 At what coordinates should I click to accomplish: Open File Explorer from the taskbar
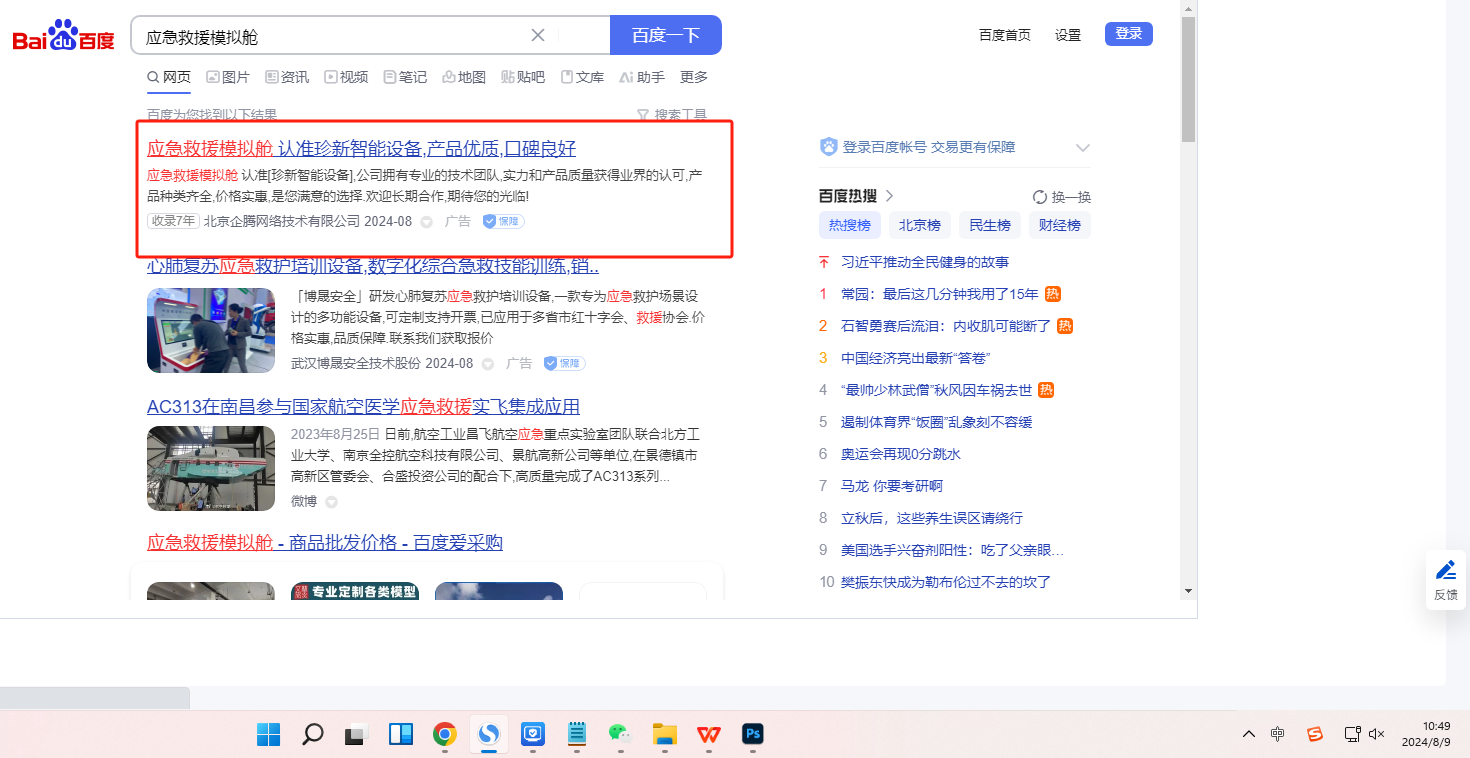(x=664, y=735)
